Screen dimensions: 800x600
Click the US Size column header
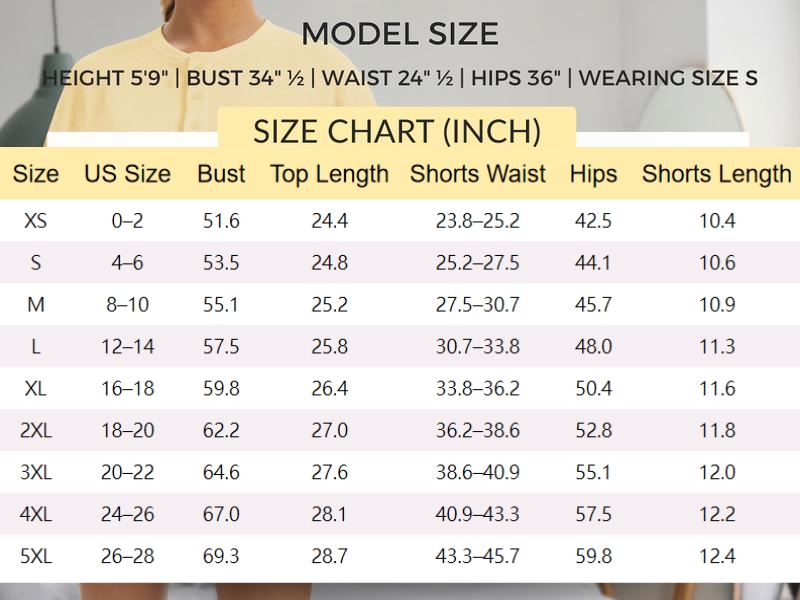[x=127, y=174]
